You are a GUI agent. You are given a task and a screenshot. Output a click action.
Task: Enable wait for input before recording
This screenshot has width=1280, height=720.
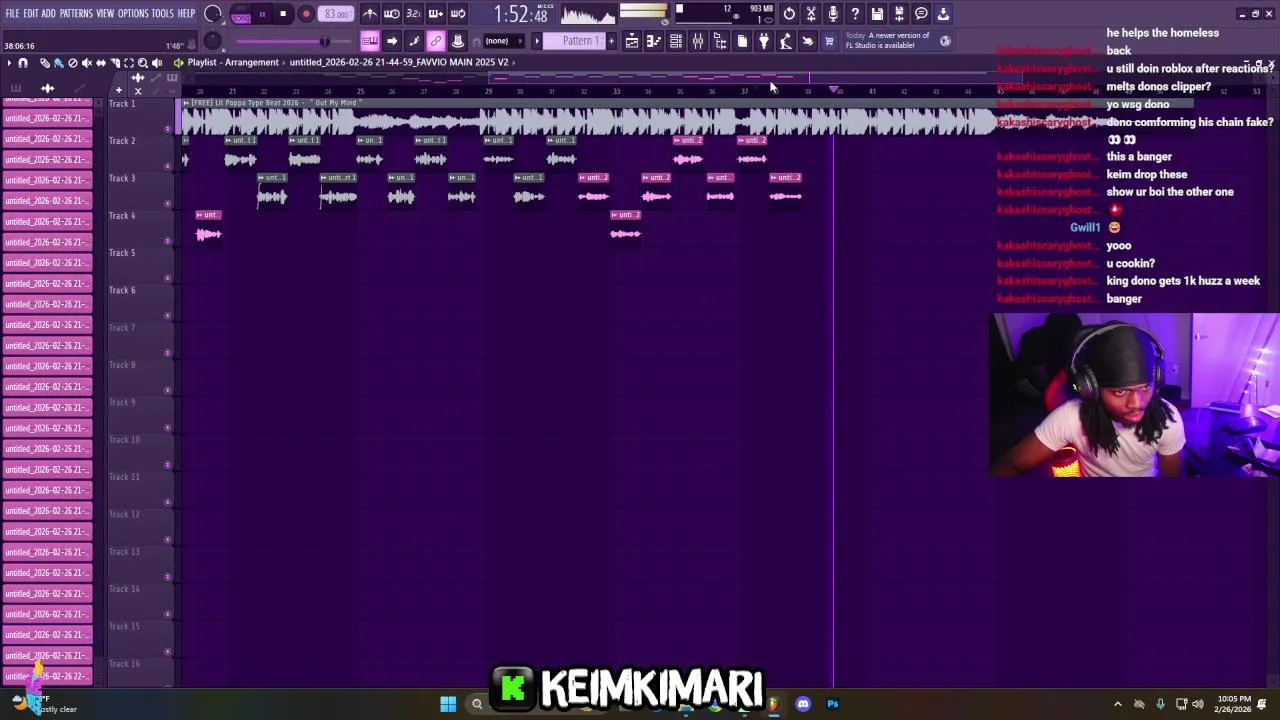click(391, 13)
